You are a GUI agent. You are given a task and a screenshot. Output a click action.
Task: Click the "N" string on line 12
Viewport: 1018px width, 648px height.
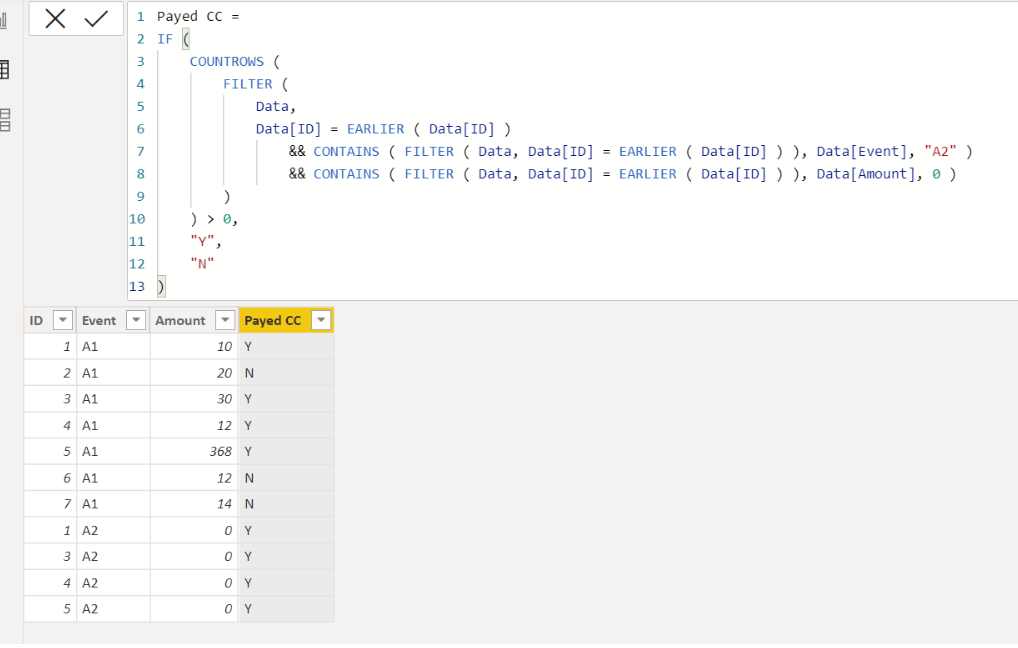(x=202, y=264)
